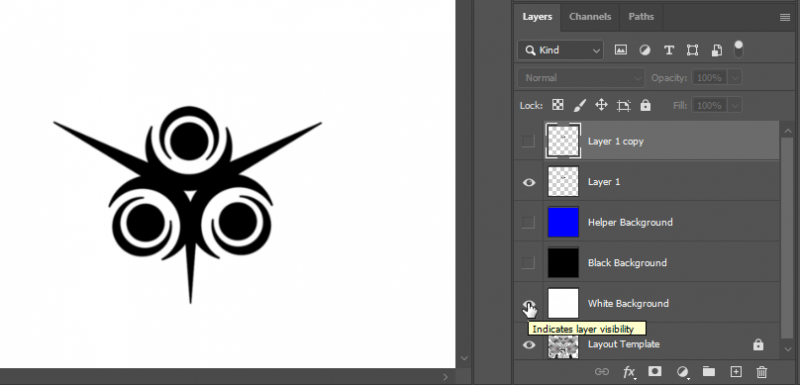Select Layout Template layer thumbnail
Viewport: 800px width, 385px height.
tap(563, 346)
